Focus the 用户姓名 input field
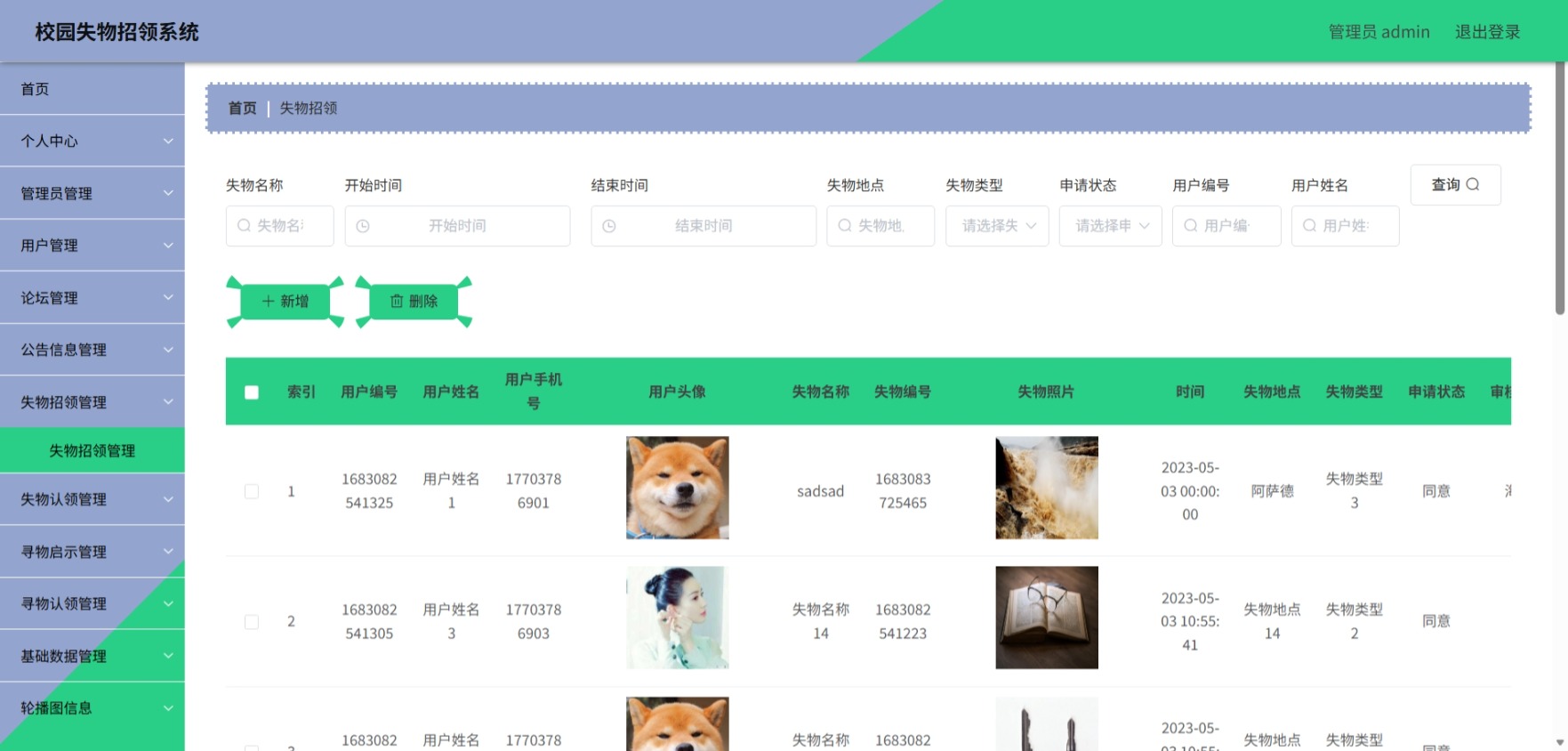This screenshot has width=1568, height=751. (1345, 226)
